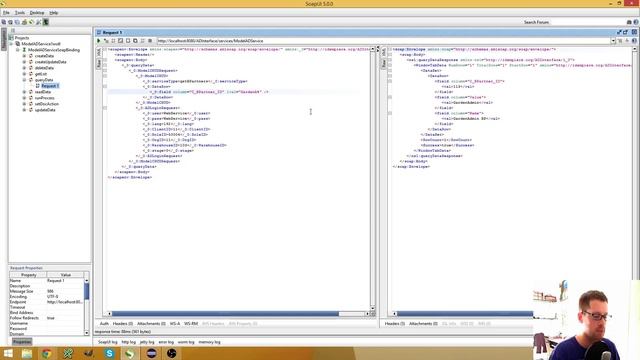Show the memory log
Image resolution: width=640 pixels, height=360 pixels.
[x=209, y=342]
